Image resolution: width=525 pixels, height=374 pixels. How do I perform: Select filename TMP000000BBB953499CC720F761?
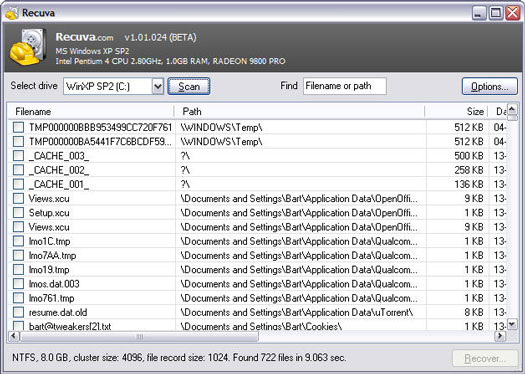(100, 127)
